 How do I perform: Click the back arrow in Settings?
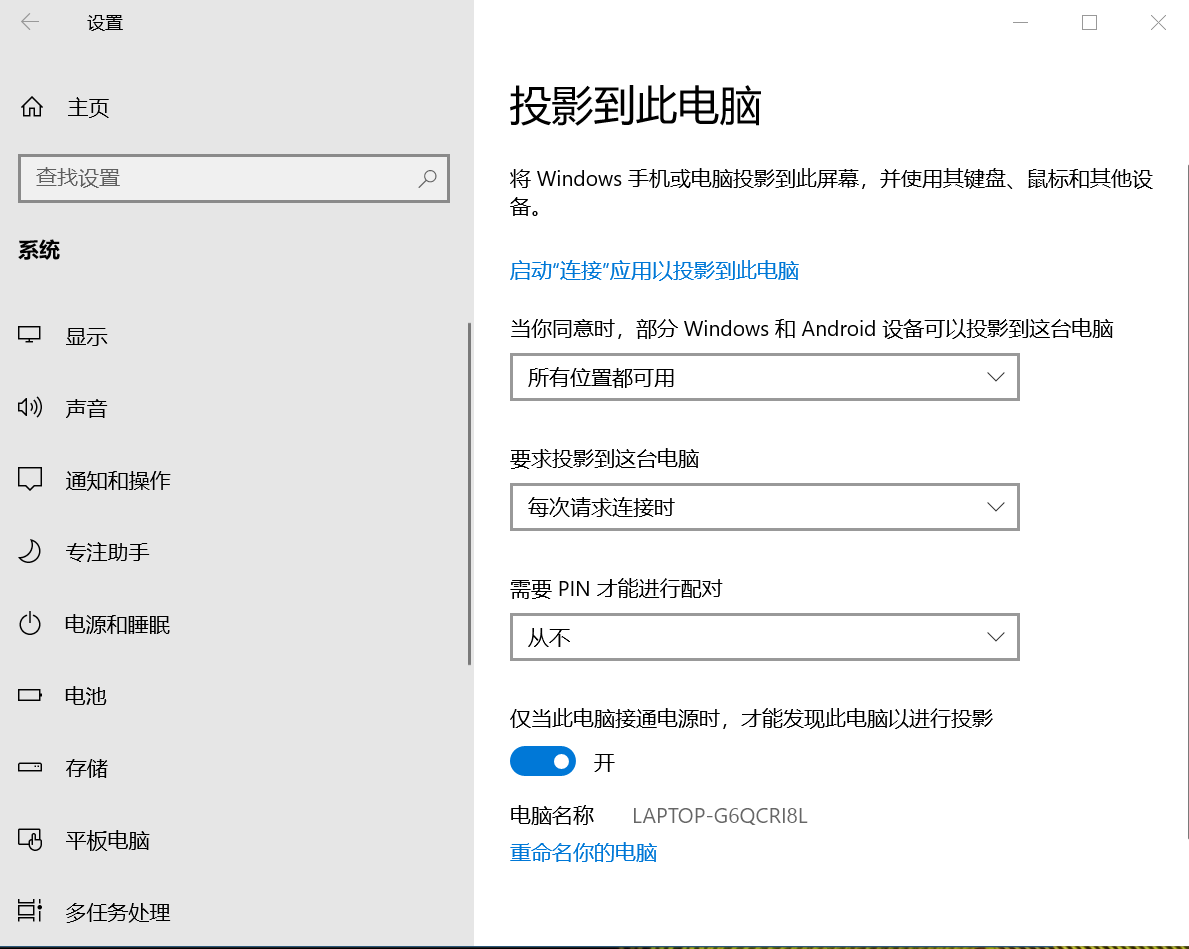[x=30, y=23]
